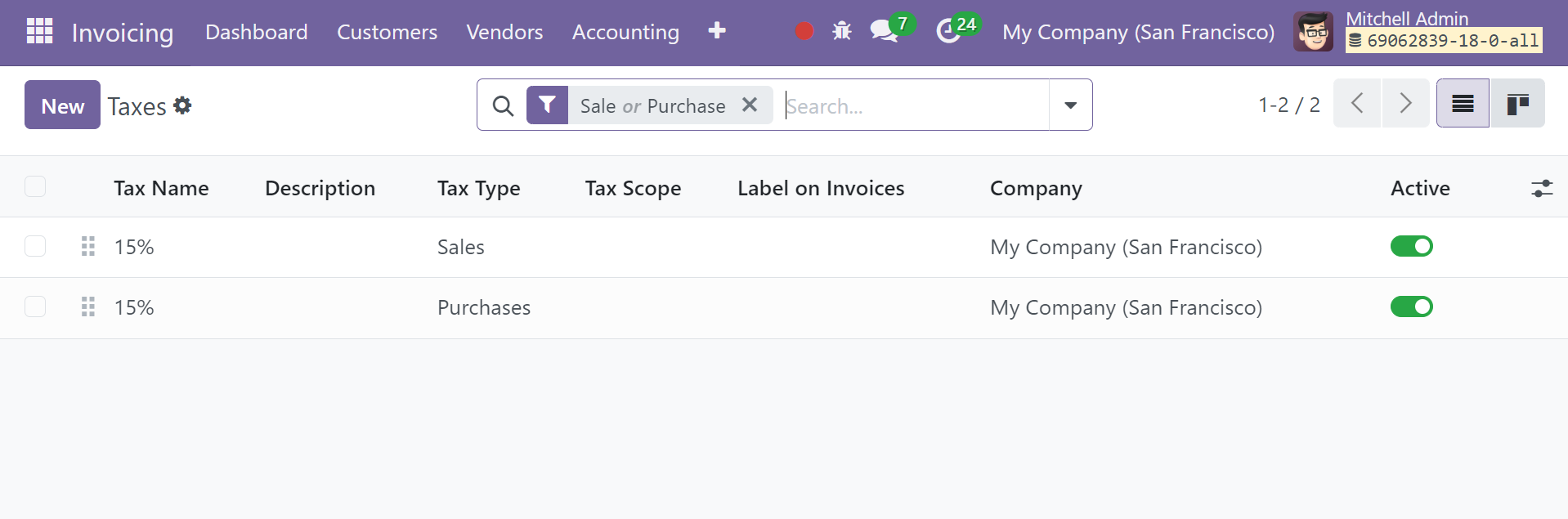Click the purple filter funnel icon
The width and height of the screenshot is (1568, 519).
click(x=547, y=105)
